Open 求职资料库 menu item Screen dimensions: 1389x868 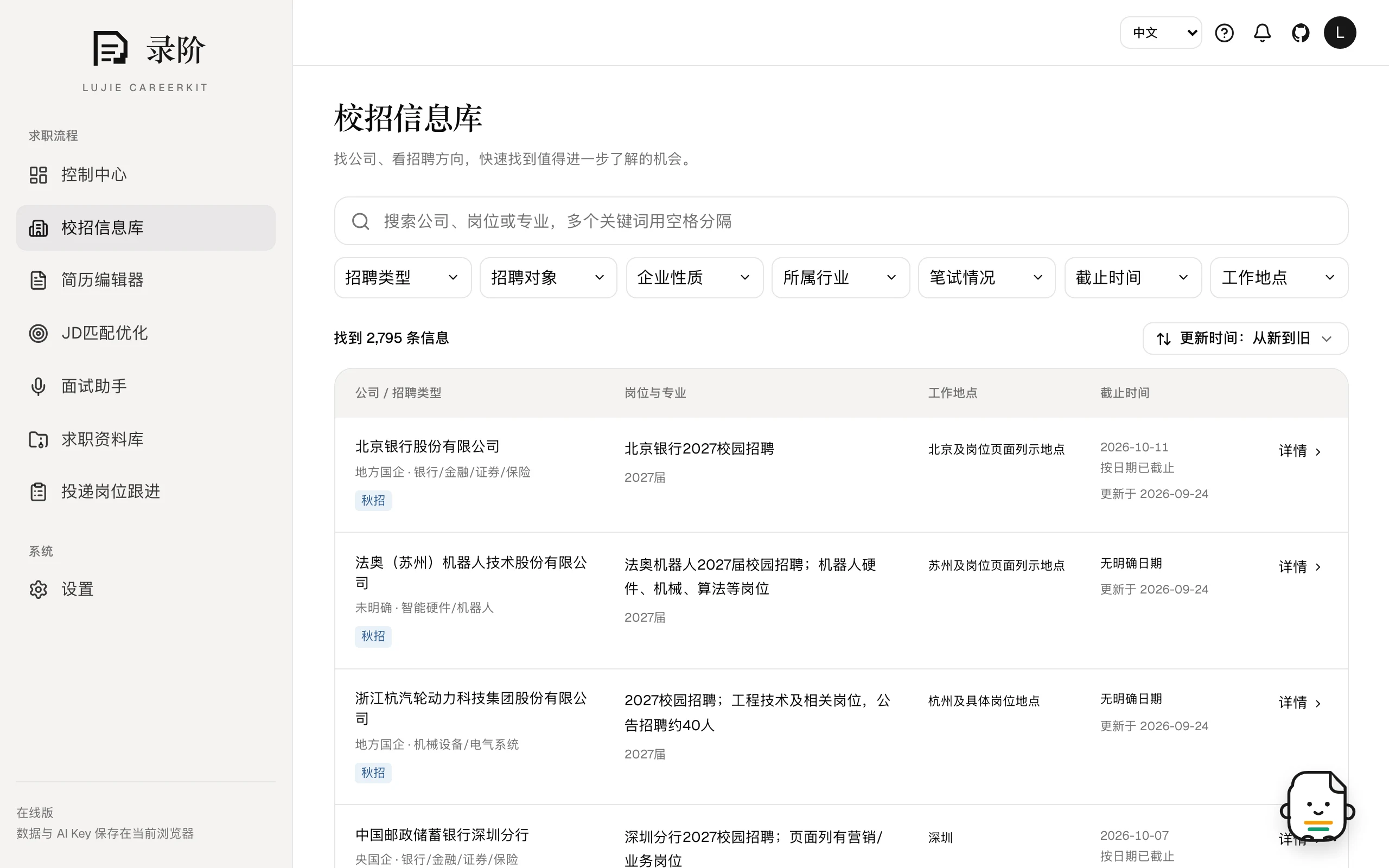coord(146,439)
